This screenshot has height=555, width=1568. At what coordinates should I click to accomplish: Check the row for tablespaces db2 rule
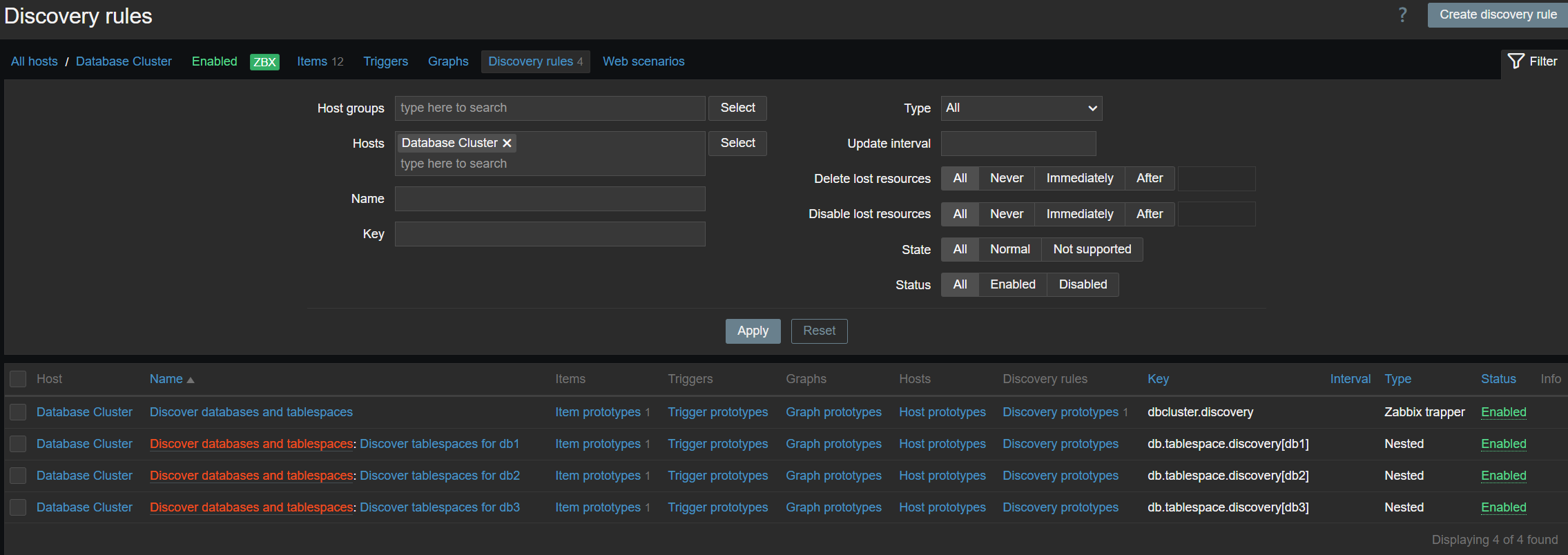[18, 476]
